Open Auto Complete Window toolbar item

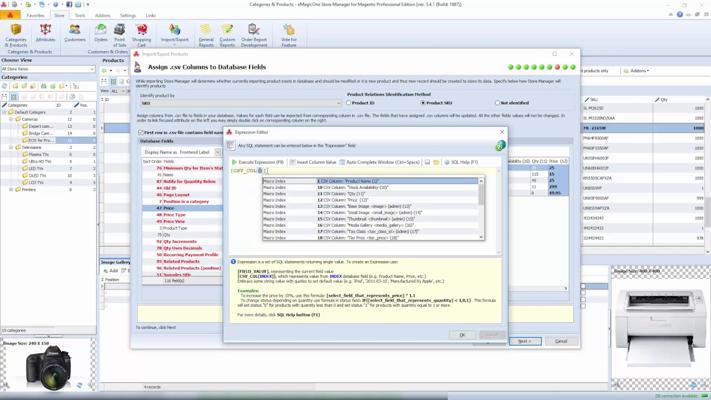(379, 162)
